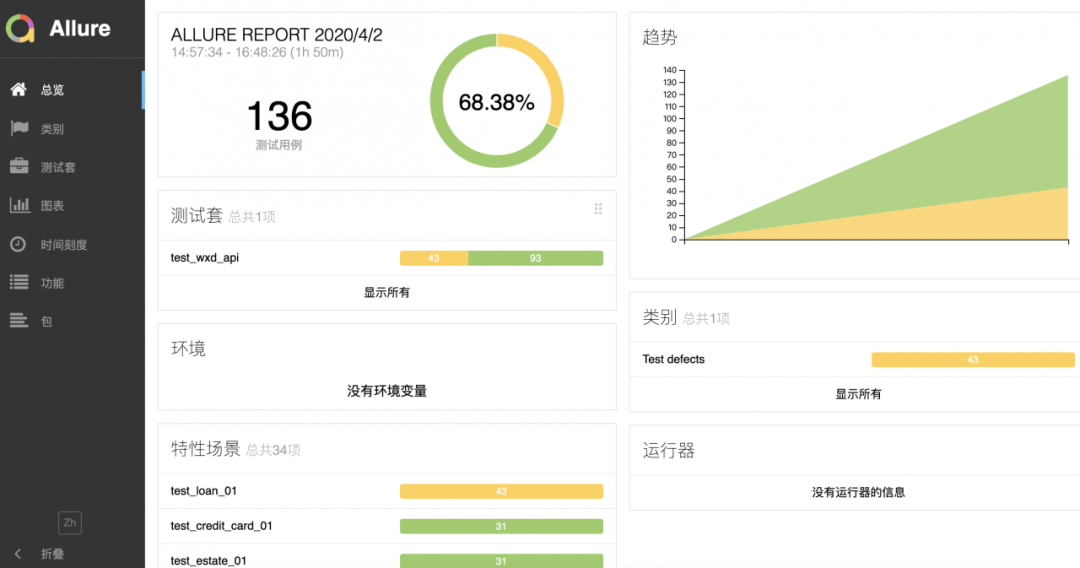1080x568 pixels.
Task: Open the test_wxd_api suite row
Action: click(x=387, y=258)
